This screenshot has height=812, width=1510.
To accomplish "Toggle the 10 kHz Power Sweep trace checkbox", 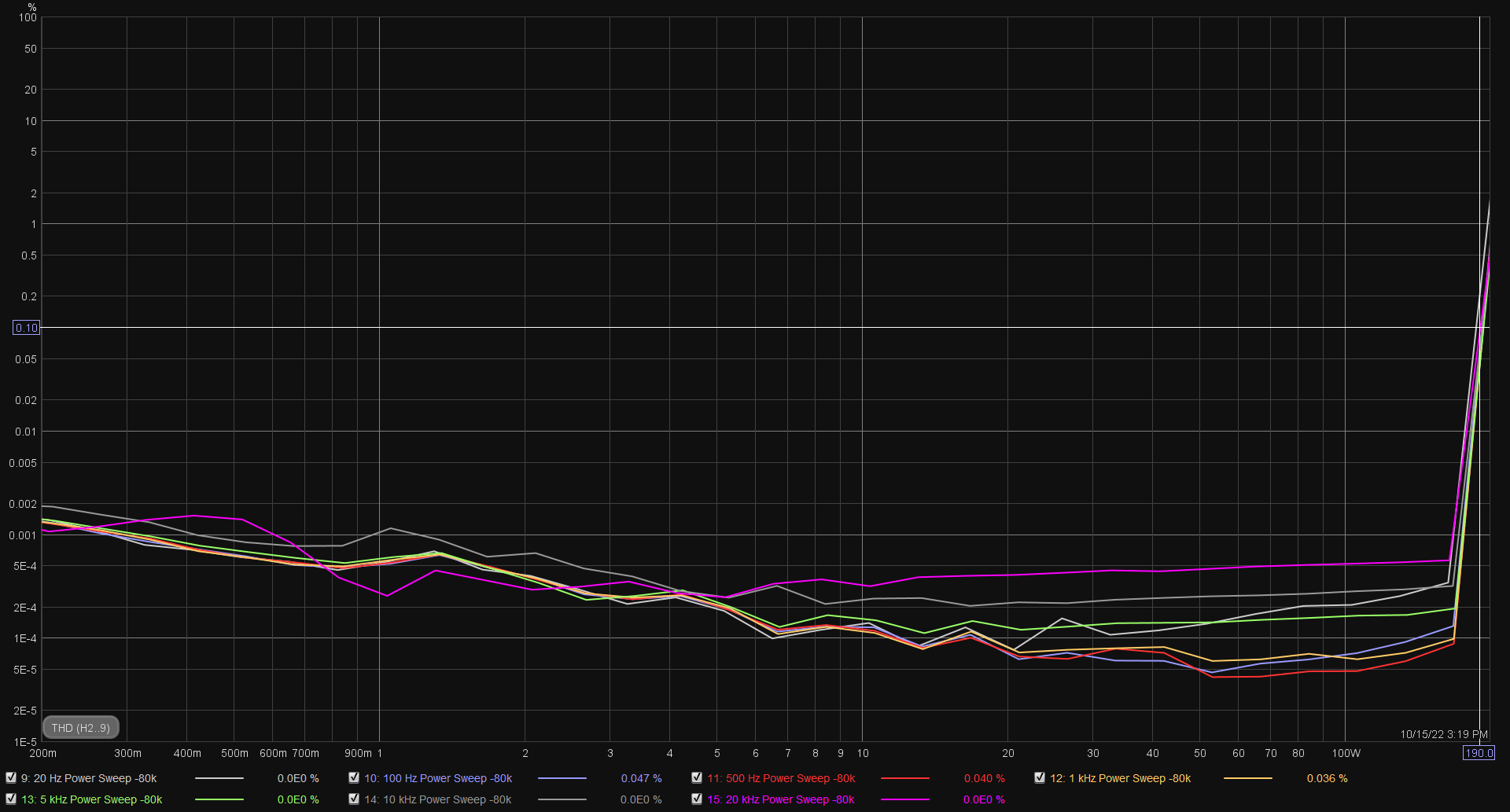I will pyautogui.click(x=354, y=799).
